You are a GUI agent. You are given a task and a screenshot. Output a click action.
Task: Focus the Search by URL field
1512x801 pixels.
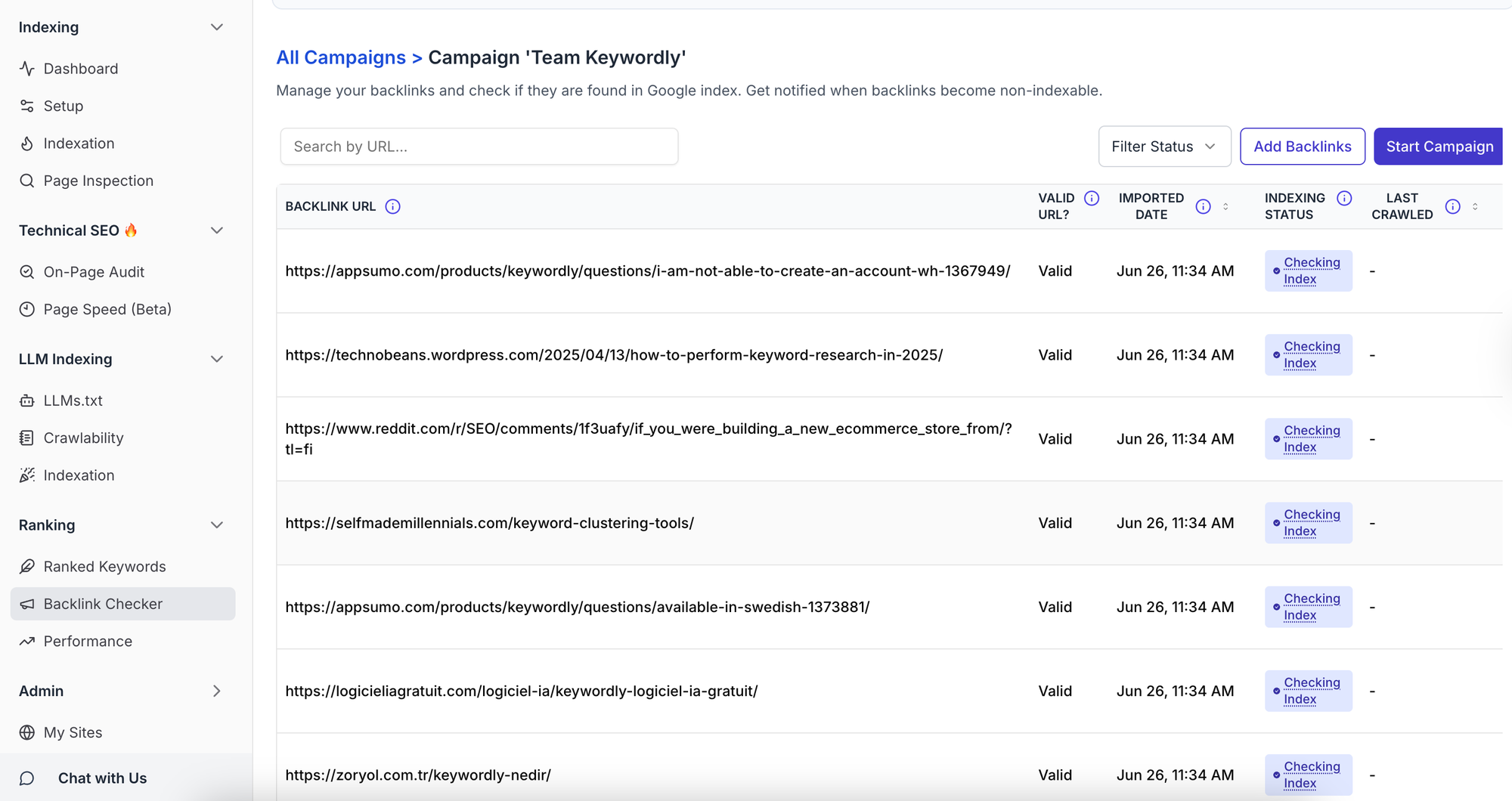pos(479,147)
